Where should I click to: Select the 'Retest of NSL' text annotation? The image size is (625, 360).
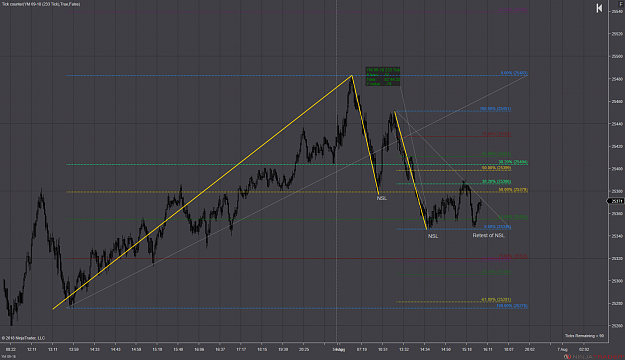[488, 236]
